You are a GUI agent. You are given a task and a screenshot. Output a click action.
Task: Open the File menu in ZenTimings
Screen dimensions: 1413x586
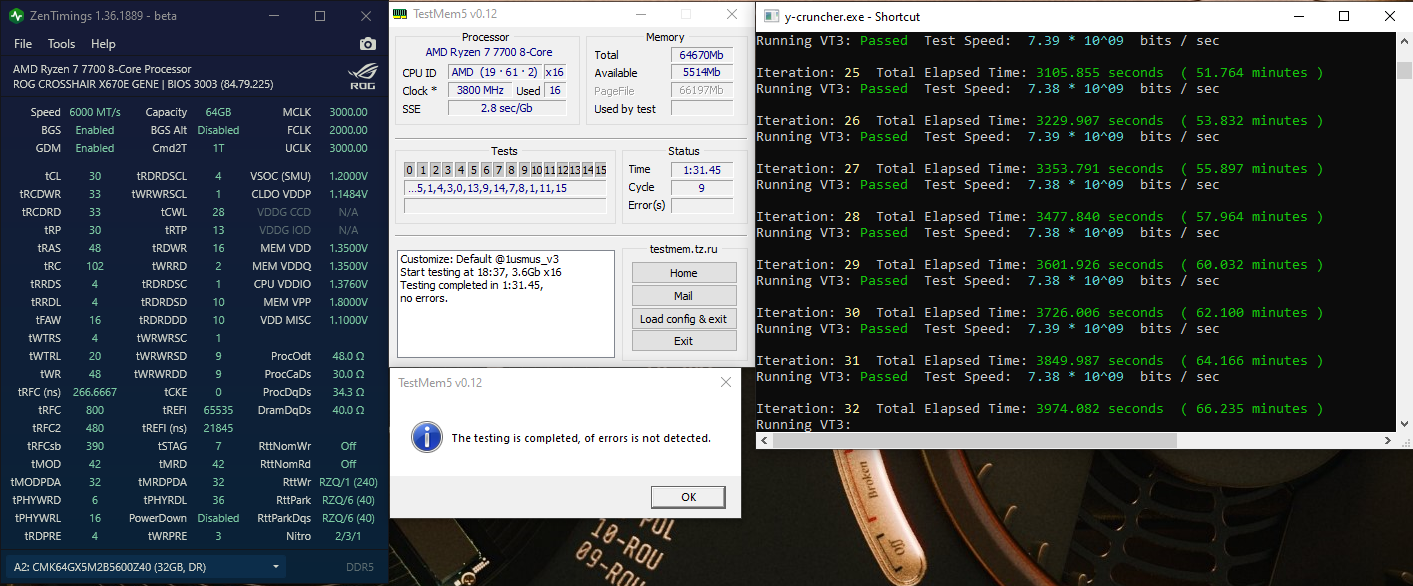coord(23,44)
